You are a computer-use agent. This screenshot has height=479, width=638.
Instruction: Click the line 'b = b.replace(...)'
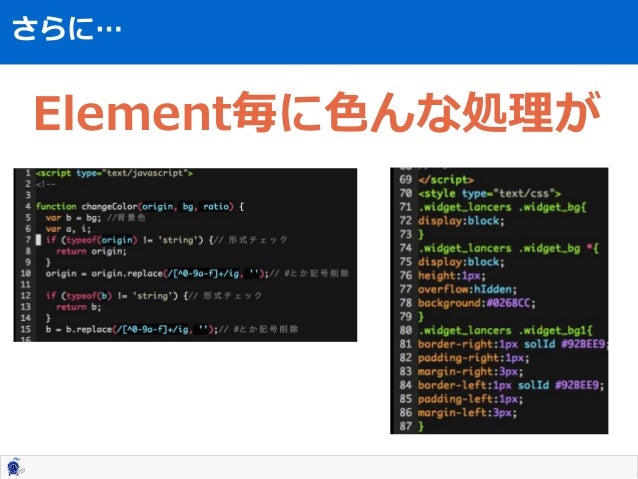tap(172, 329)
